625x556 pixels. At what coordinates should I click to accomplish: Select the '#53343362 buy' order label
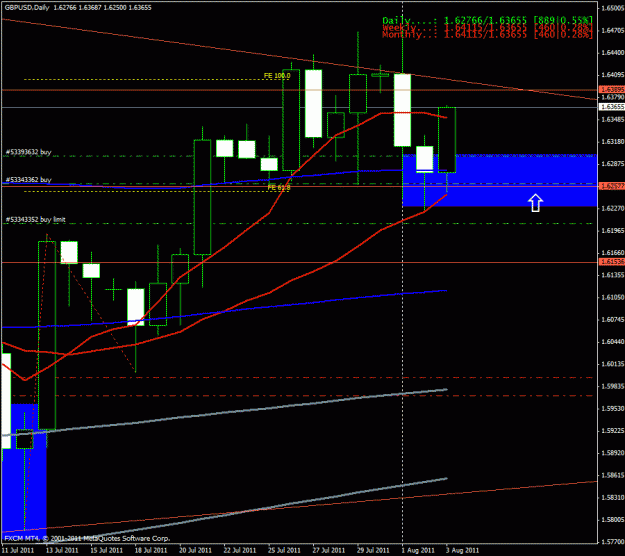[29, 180]
